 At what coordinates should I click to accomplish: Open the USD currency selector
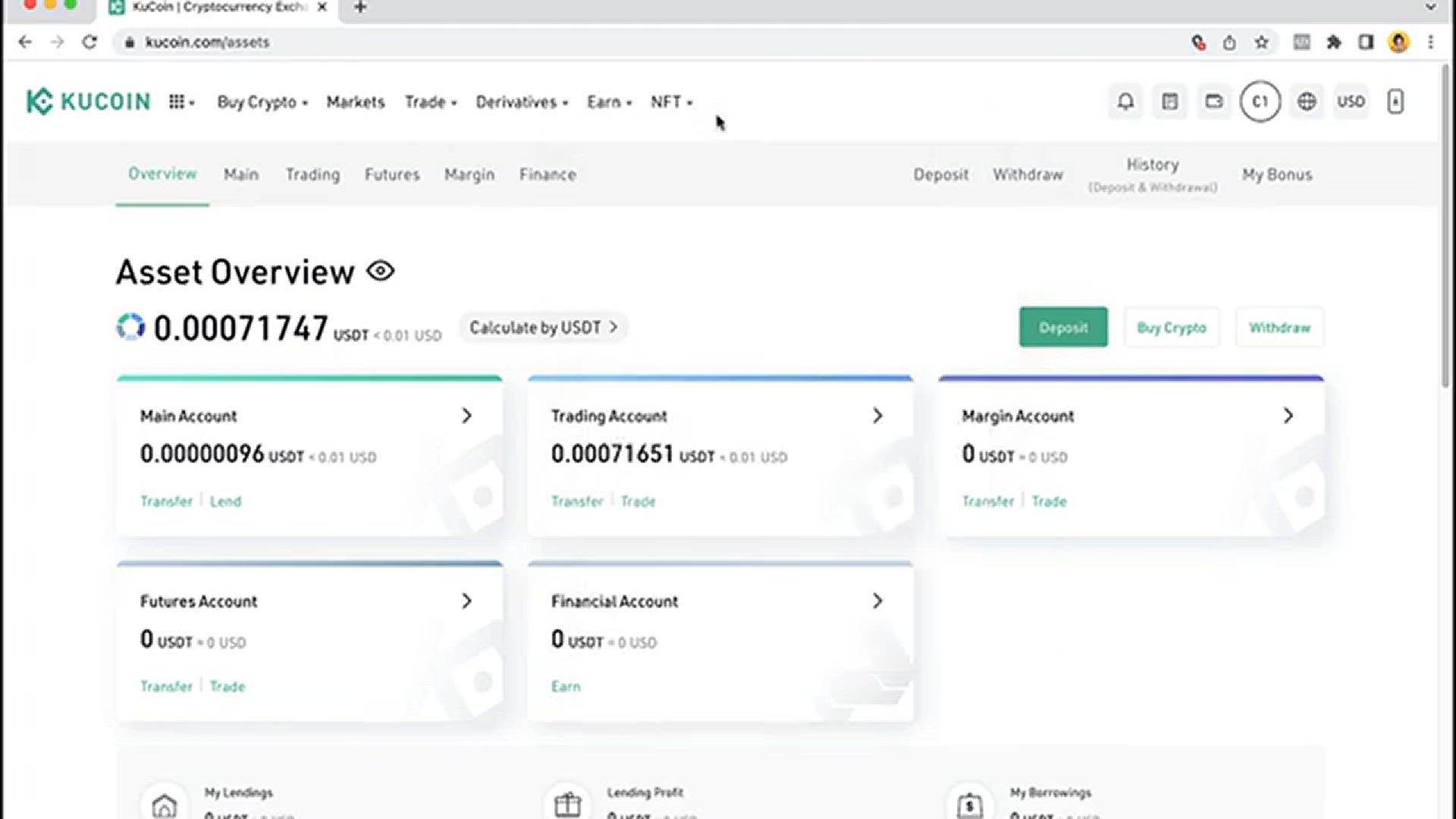tap(1351, 102)
